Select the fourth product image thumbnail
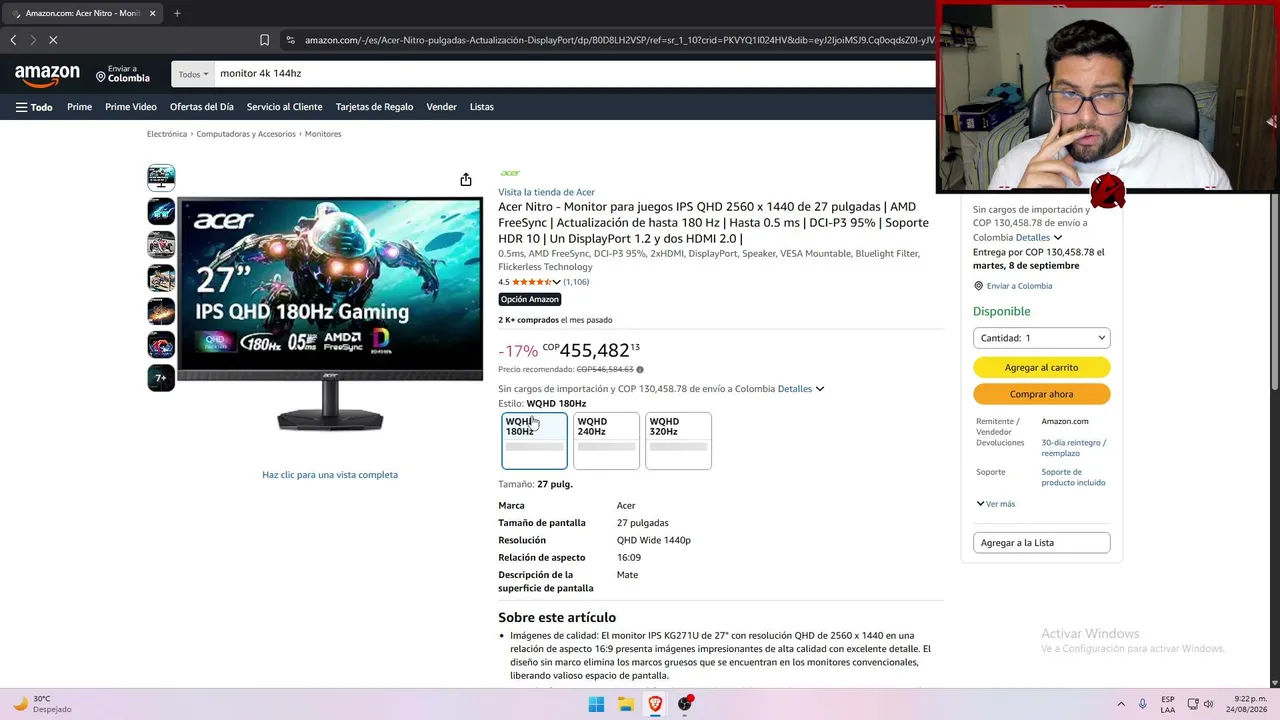Viewport: 1280px width, 720px height. (161, 277)
